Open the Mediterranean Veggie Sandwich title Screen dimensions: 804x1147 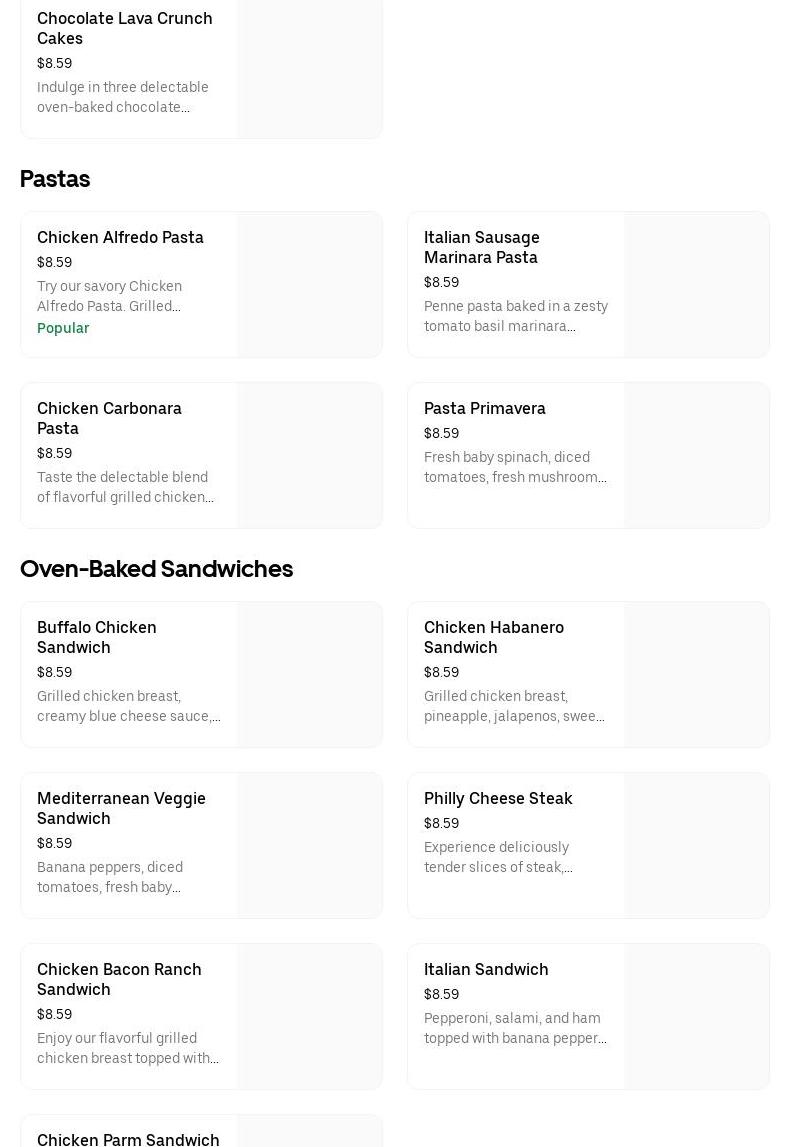(121, 808)
